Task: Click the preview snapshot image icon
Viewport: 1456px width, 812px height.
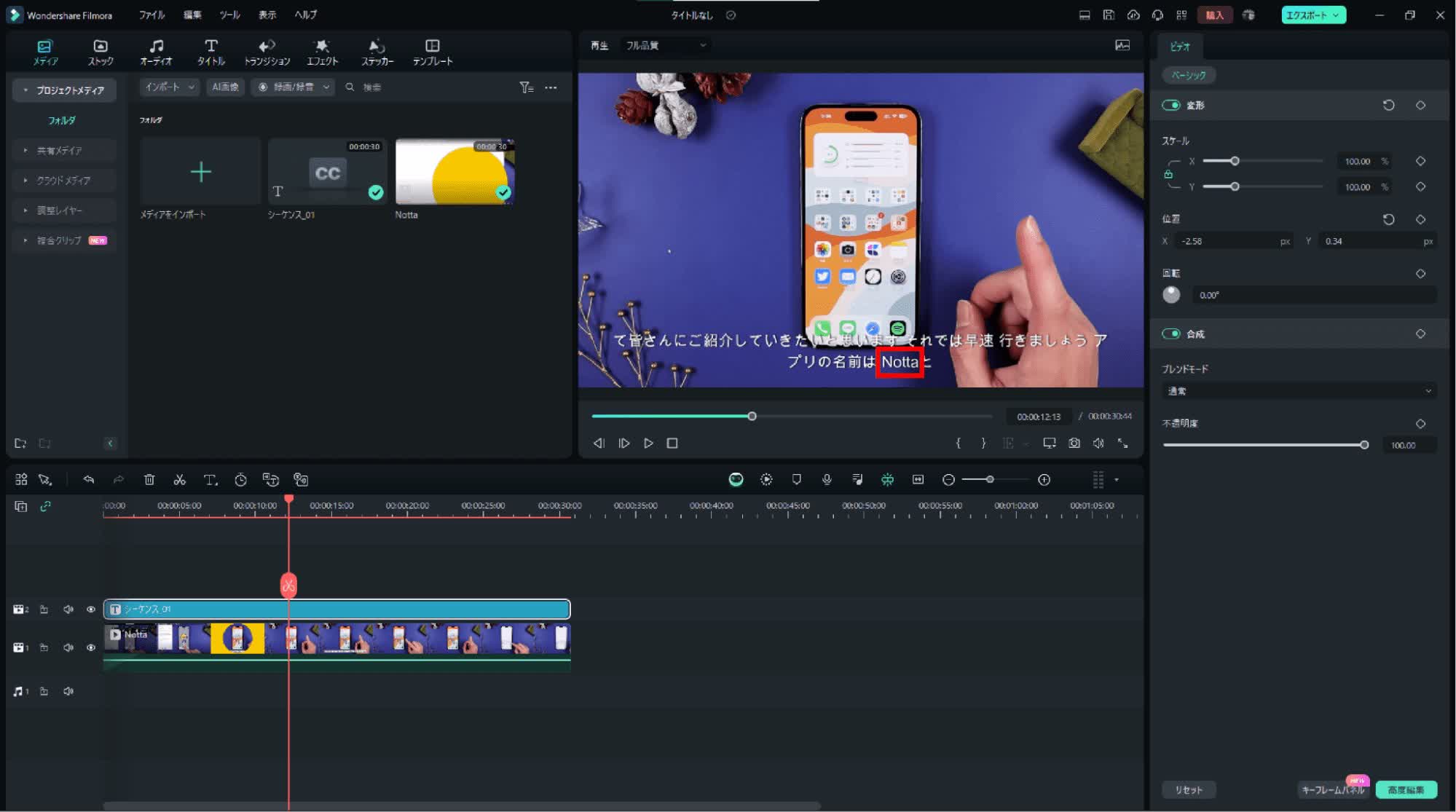Action: (1122, 45)
